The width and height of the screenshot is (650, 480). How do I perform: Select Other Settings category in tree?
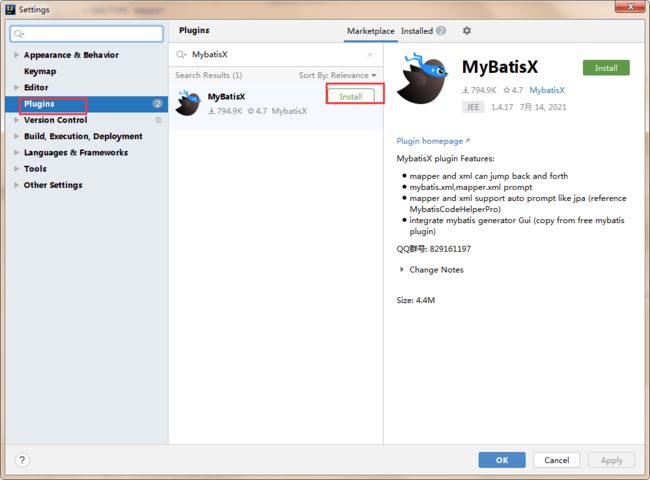tap(53, 185)
